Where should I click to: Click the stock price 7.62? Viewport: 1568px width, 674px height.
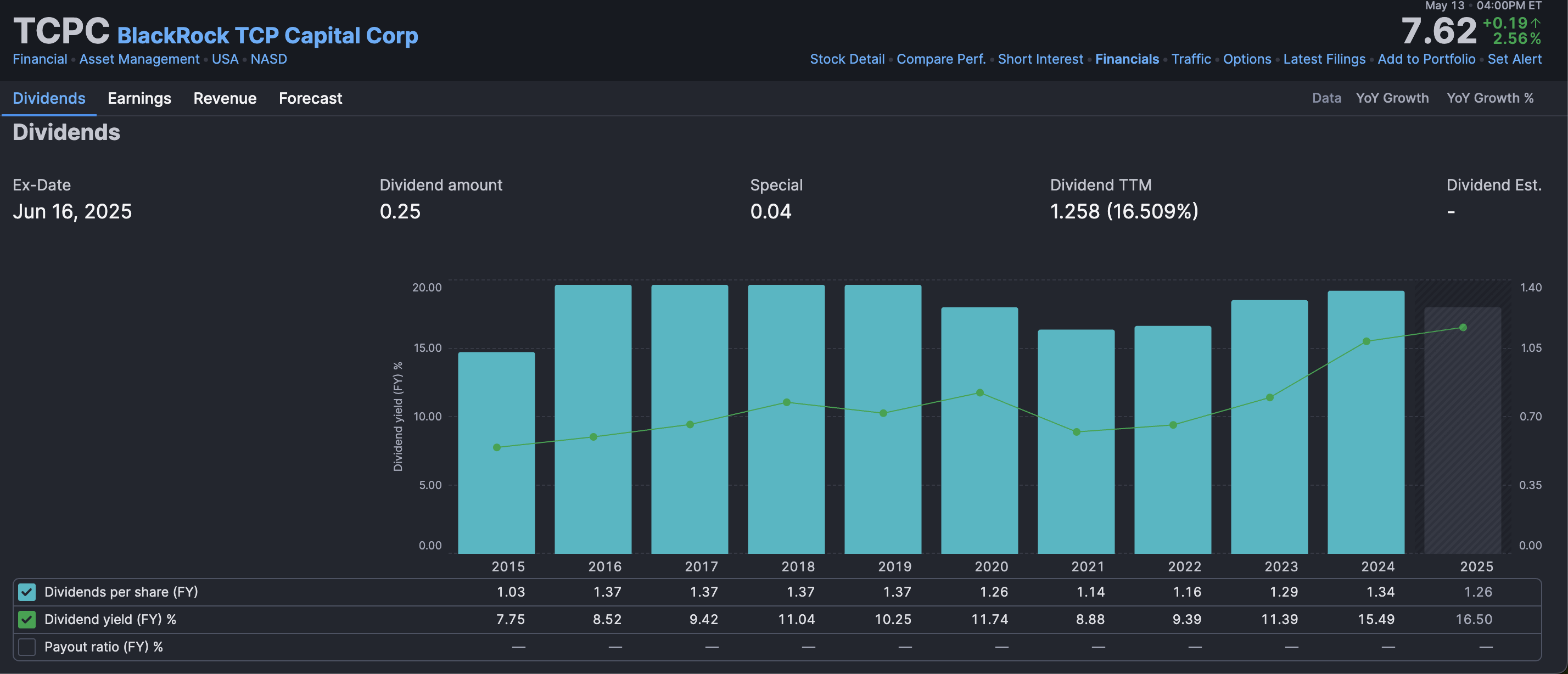(x=1439, y=30)
